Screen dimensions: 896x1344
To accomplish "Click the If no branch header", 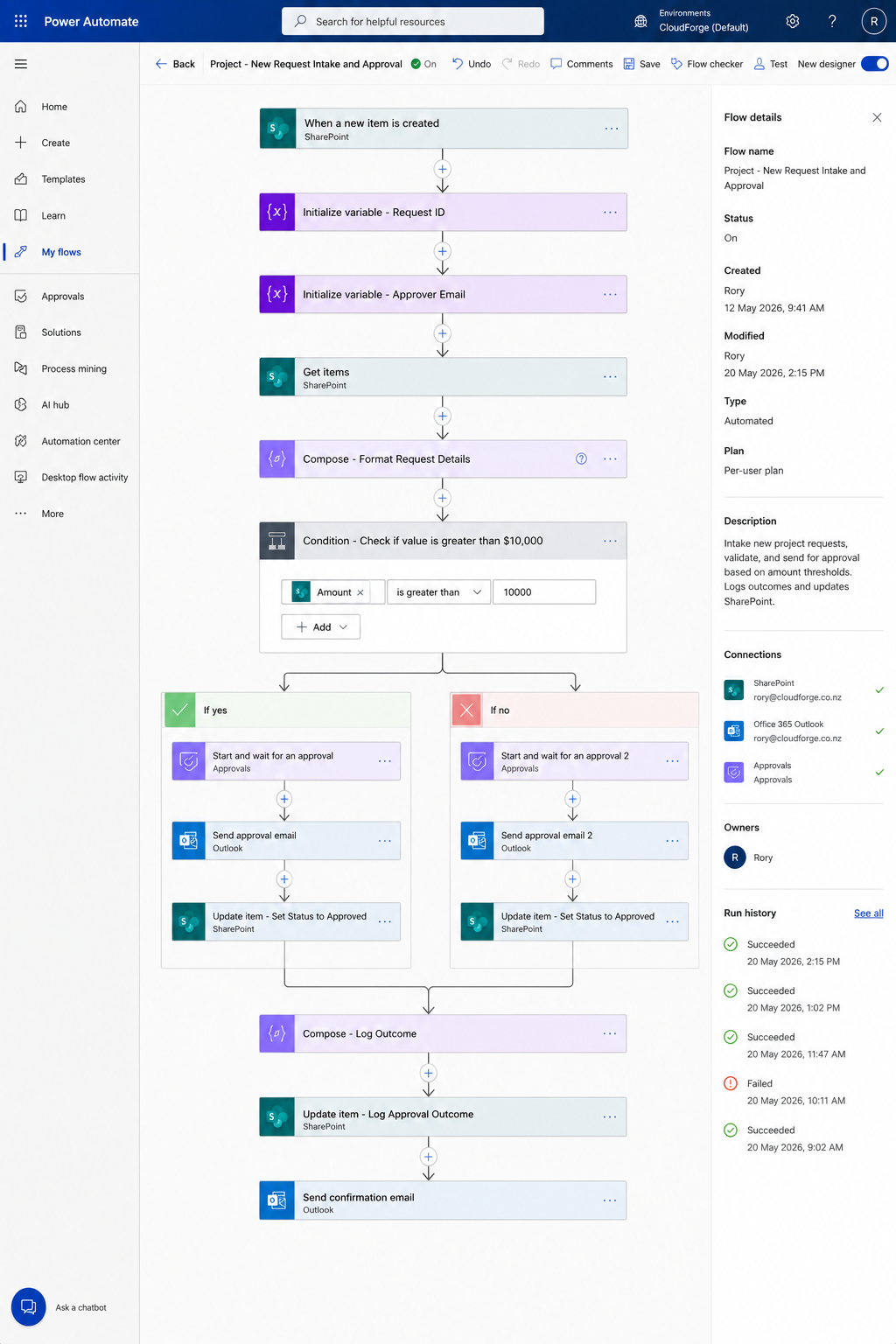I will pyautogui.click(x=575, y=710).
